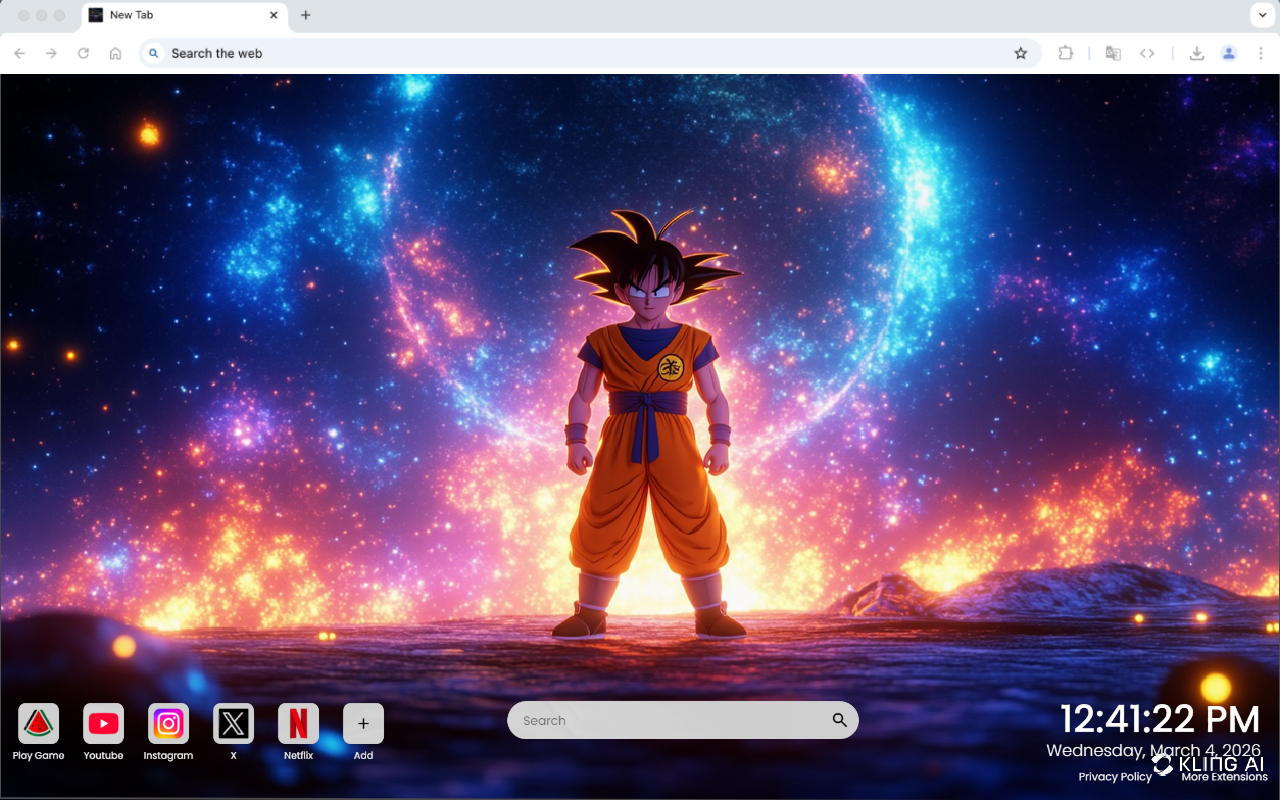
Task: Open the browser home page icon
Action: click(x=115, y=53)
